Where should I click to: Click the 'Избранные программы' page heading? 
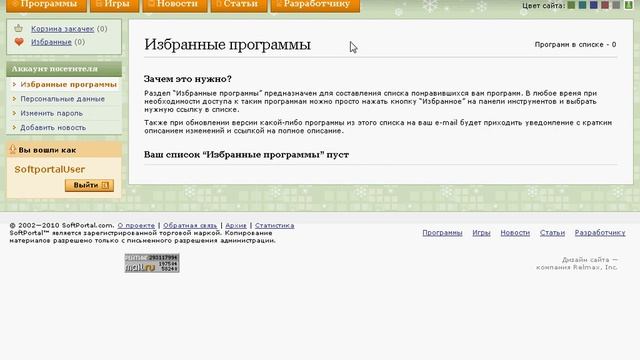(x=227, y=44)
